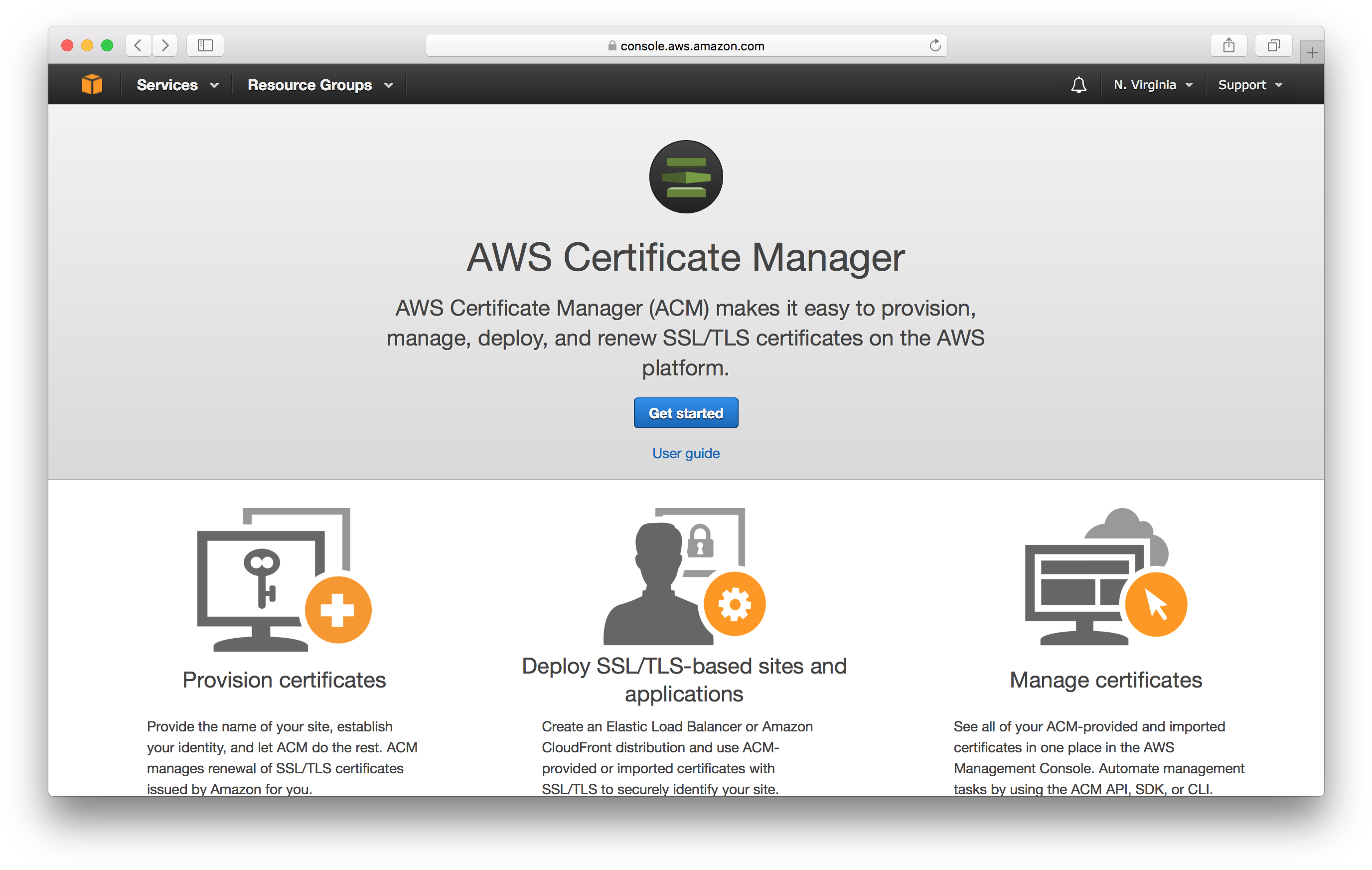
Task: Click the AWS orange cube home icon
Action: point(92,85)
